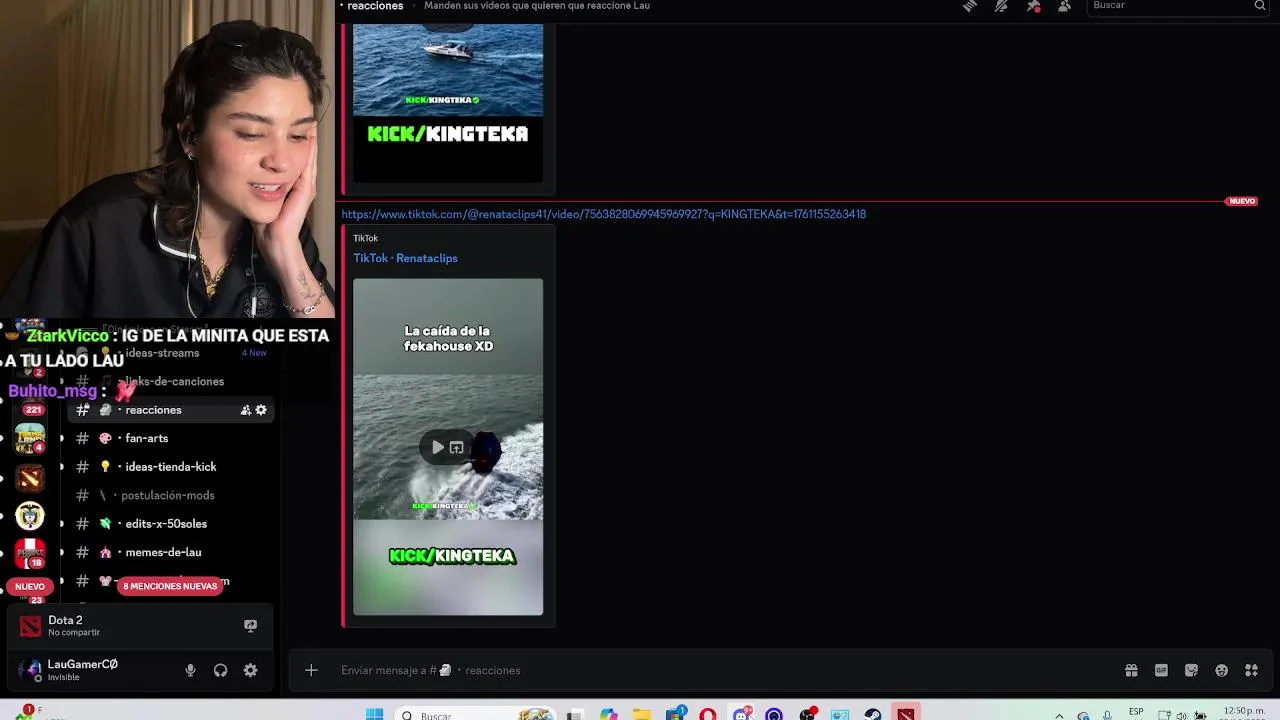Open the Windows Start button
The width and height of the screenshot is (1280, 720).
click(x=374, y=714)
